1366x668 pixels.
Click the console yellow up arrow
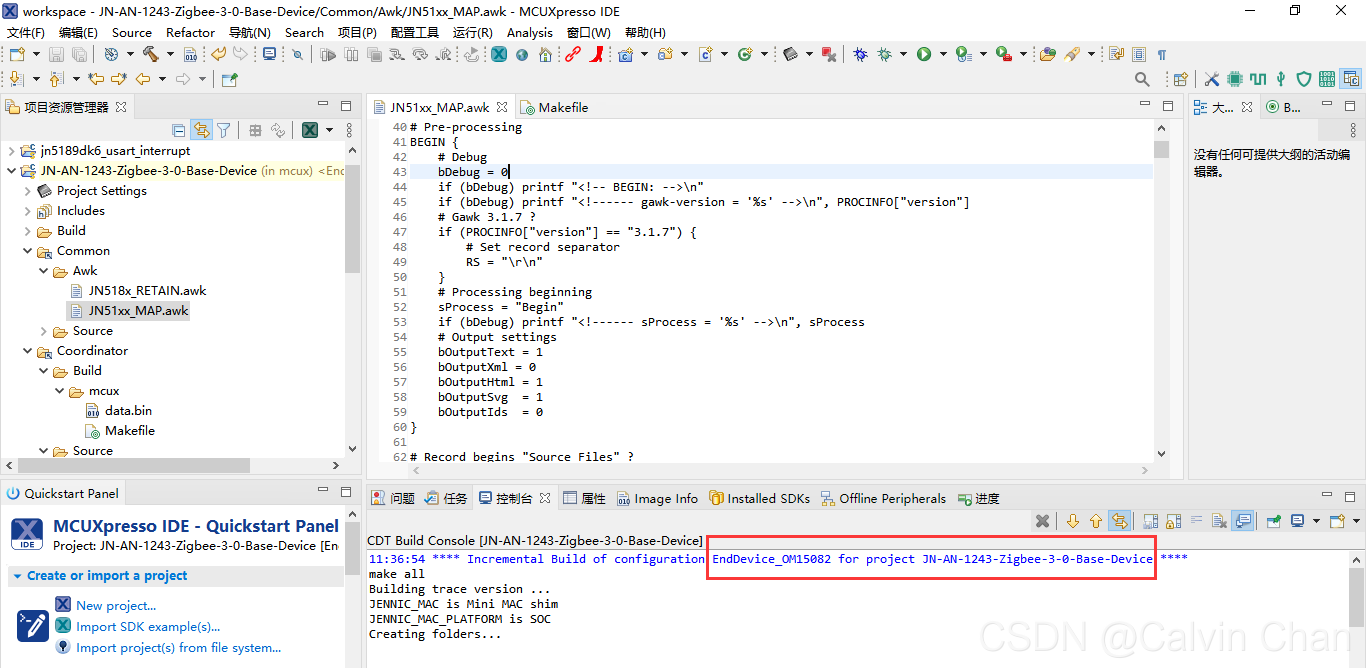click(x=1096, y=521)
